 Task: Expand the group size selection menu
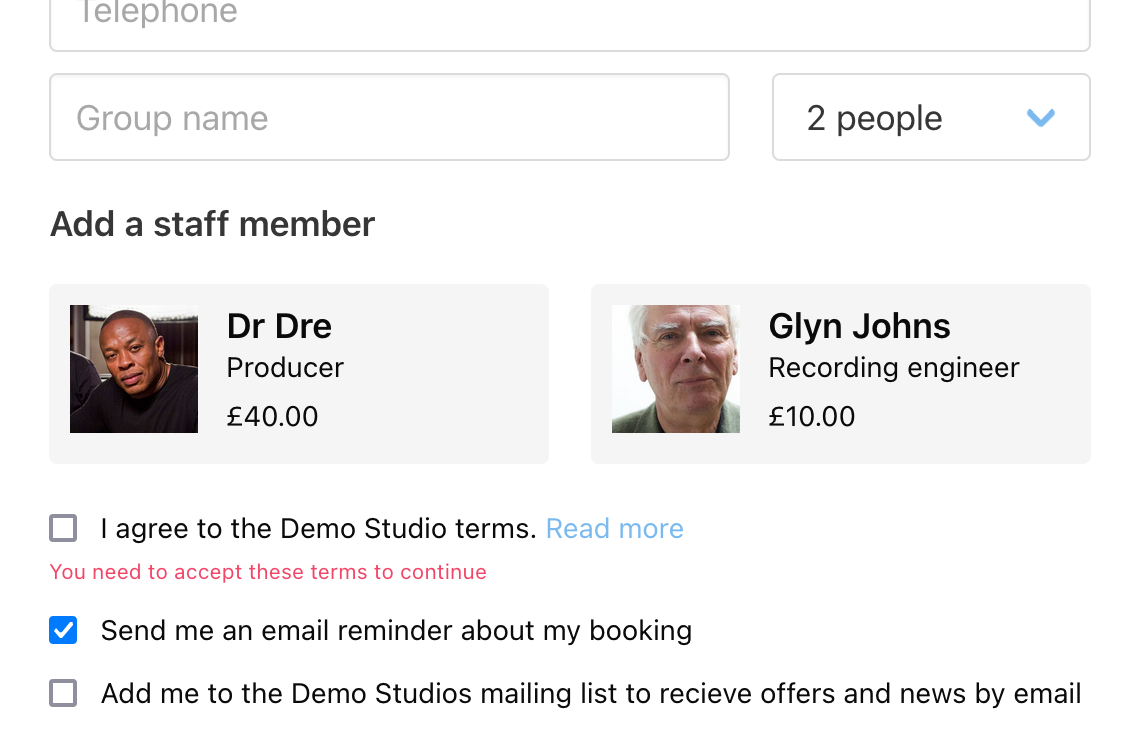pos(930,117)
